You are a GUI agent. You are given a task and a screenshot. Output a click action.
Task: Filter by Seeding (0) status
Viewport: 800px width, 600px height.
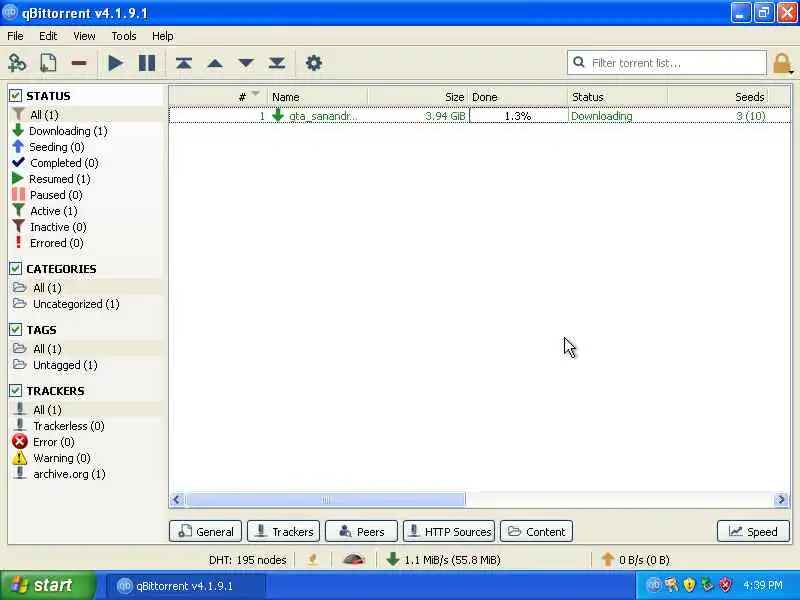[48, 147]
